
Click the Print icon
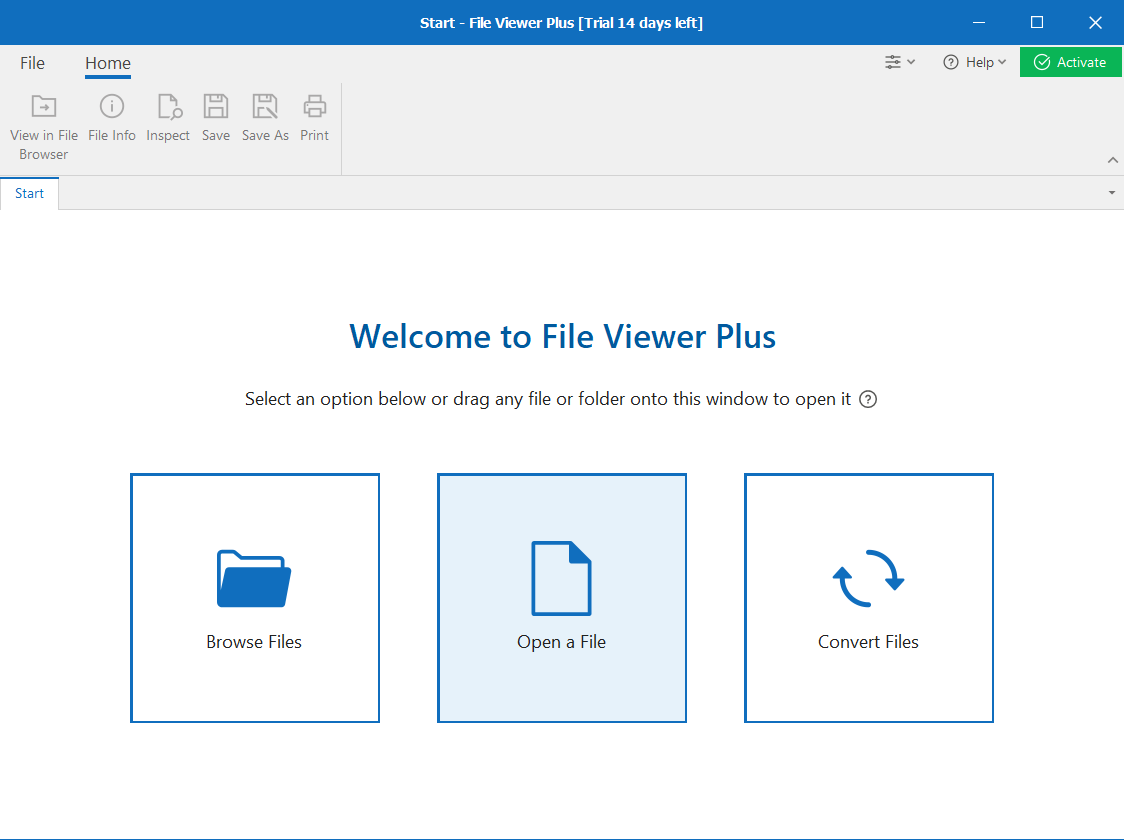click(x=315, y=107)
